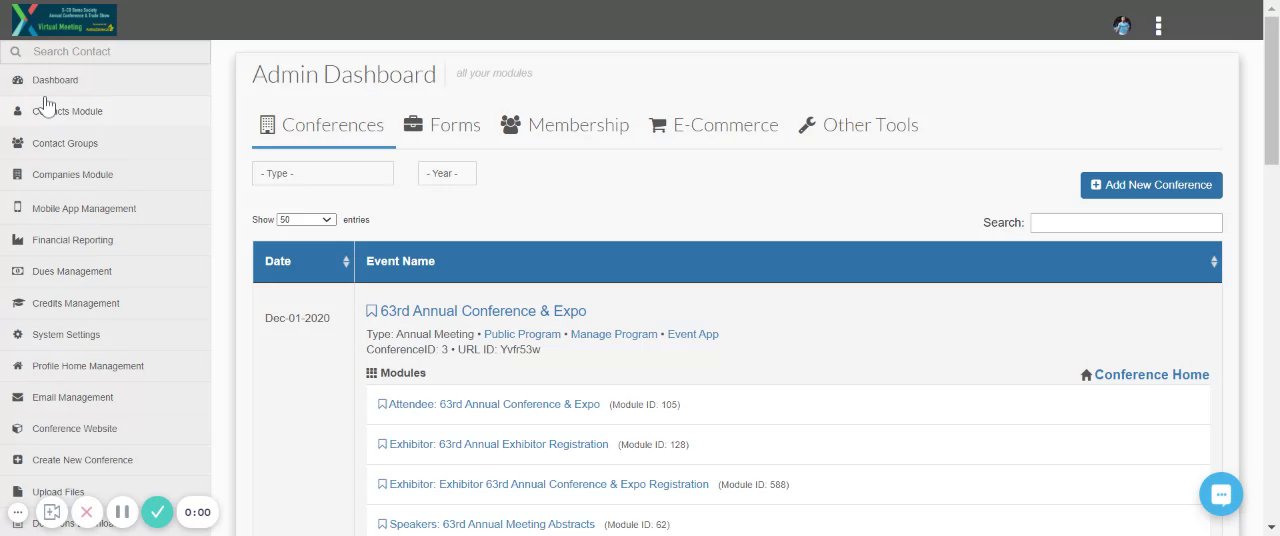This screenshot has height=536, width=1280.
Task: Open the chat bubble widget
Action: [x=1220, y=494]
